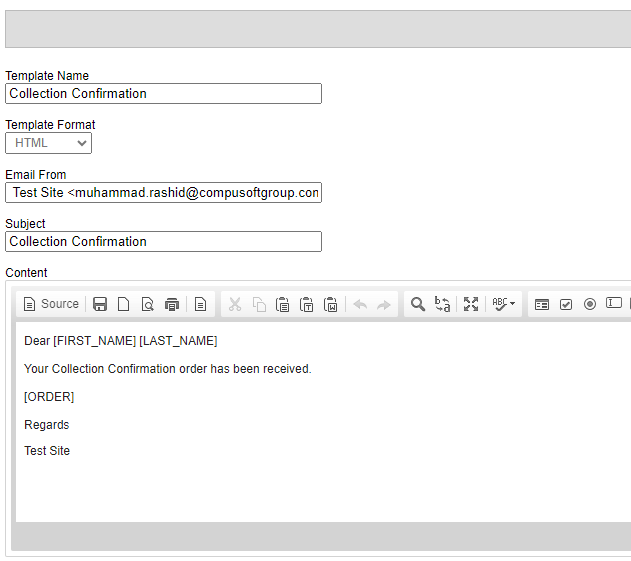Click the Source button in editor toolbar
This screenshot has height=561, width=631.
pyautogui.click(x=50, y=304)
